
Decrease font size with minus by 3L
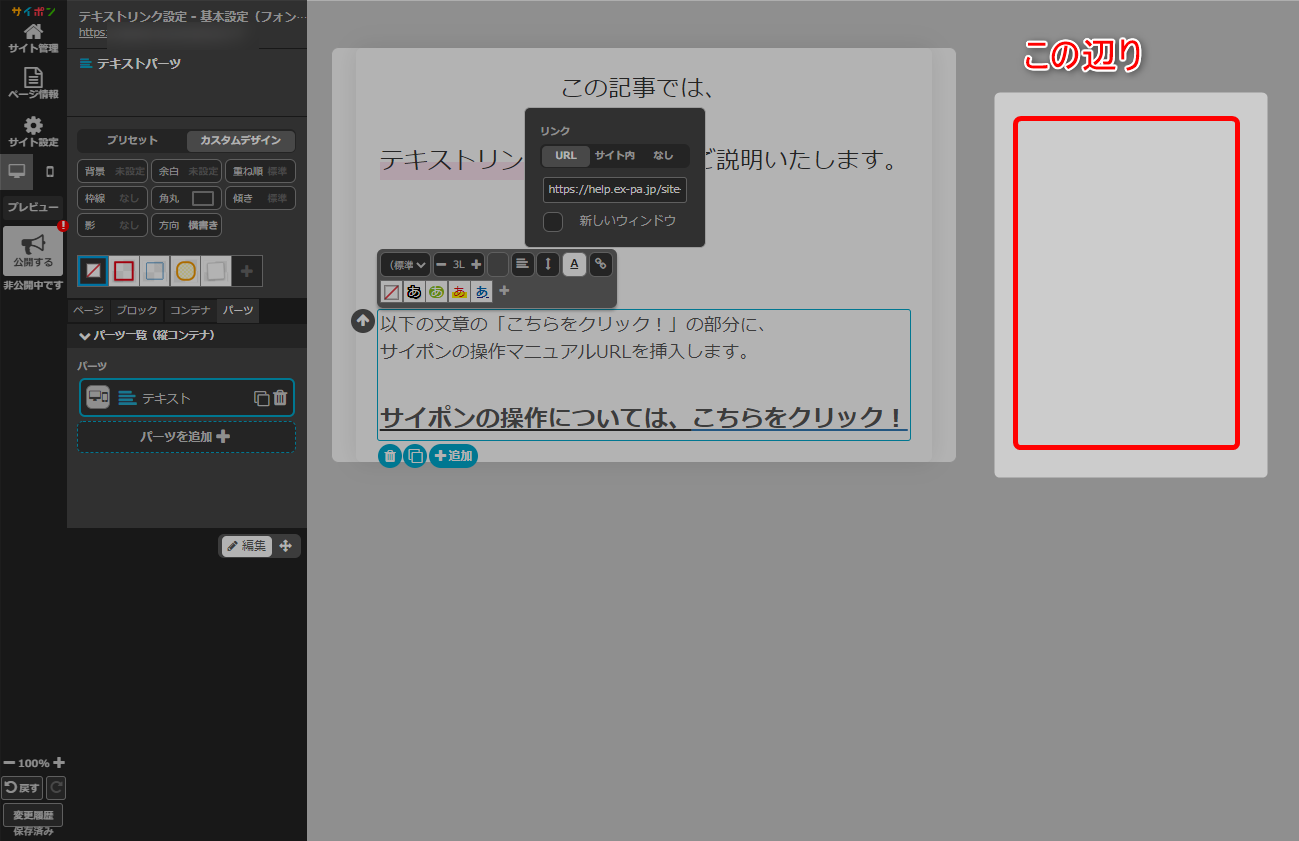pyautogui.click(x=441, y=265)
